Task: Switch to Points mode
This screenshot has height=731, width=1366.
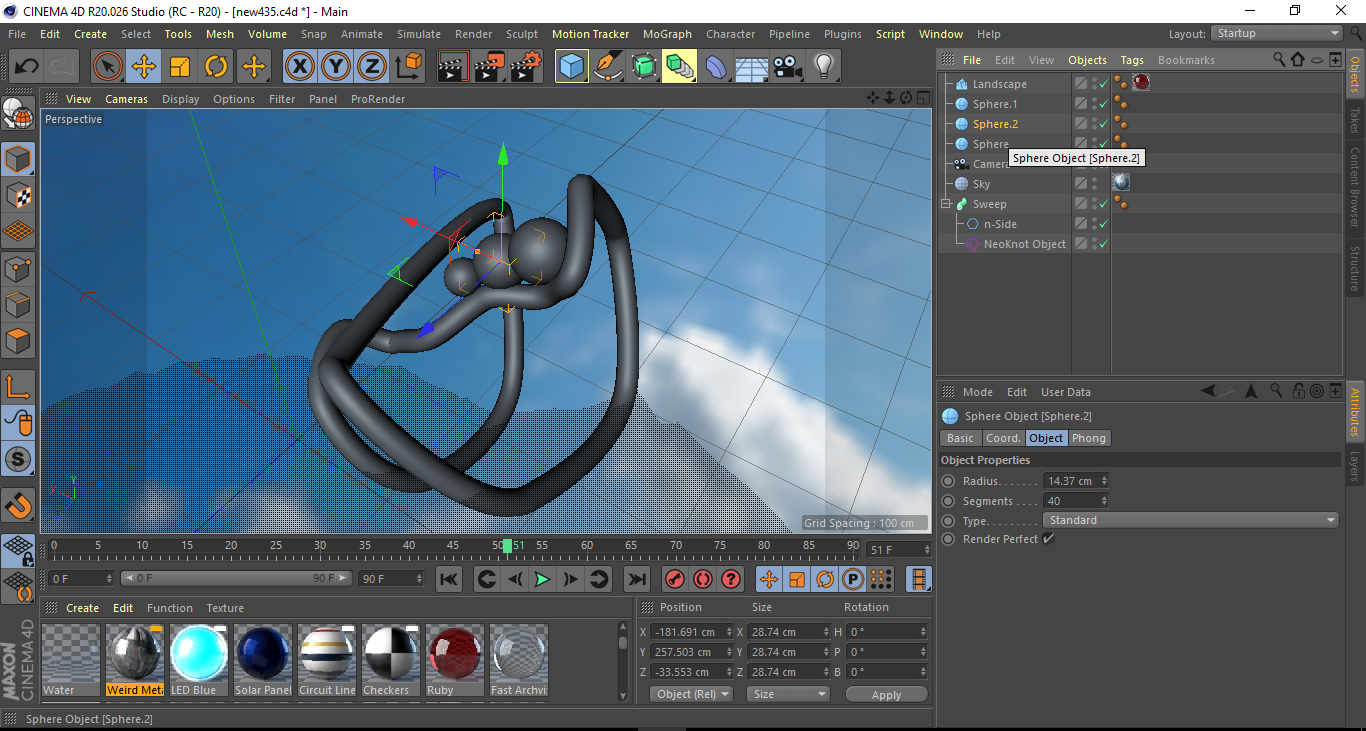Action: [18, 268]
